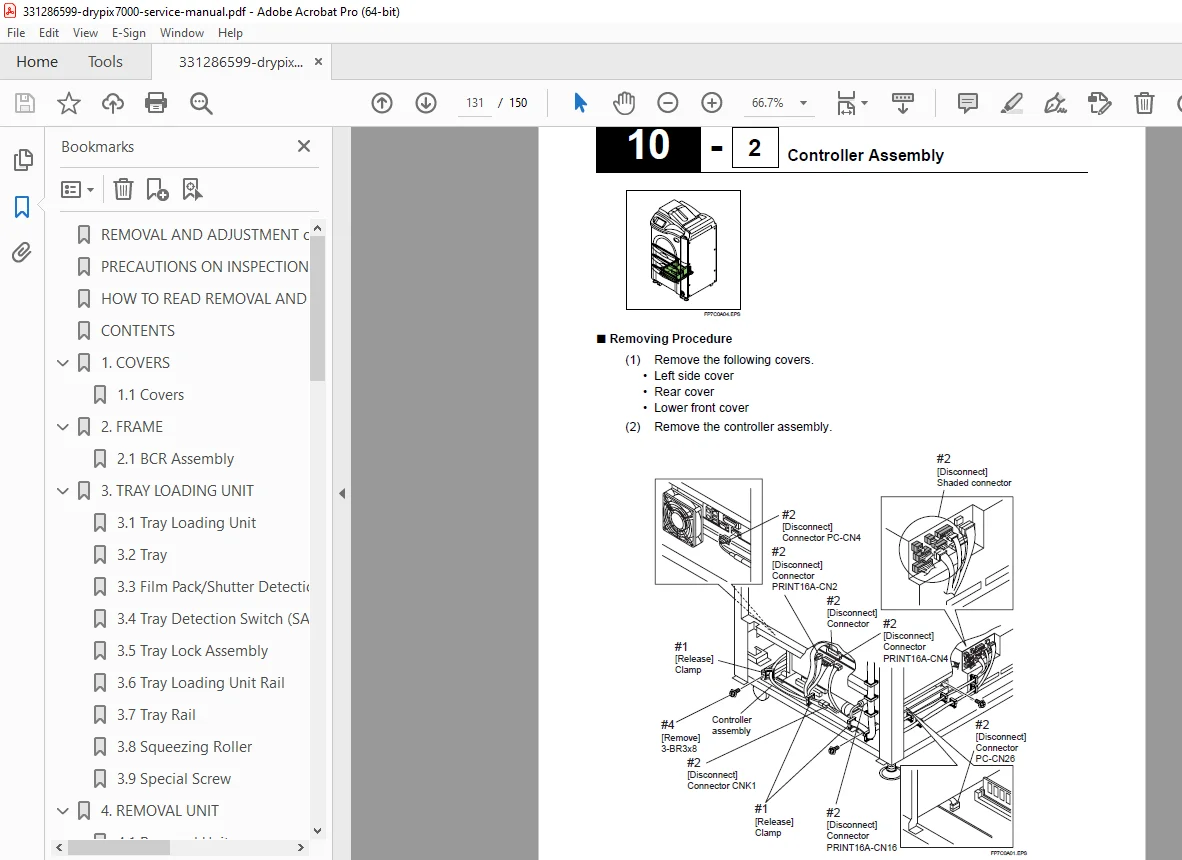Click the page number input field

[x=475, y=103]
